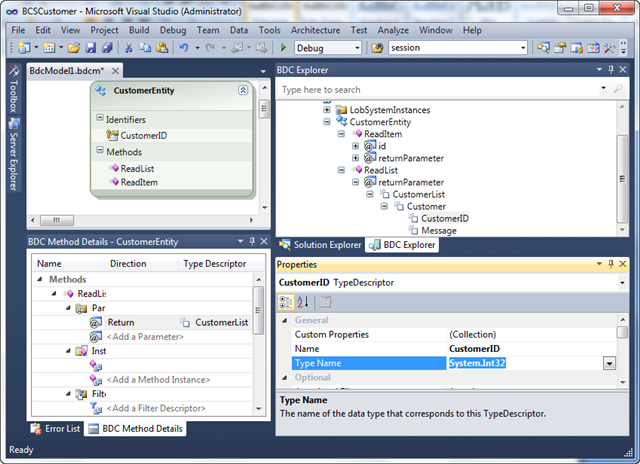Collapse the CustomerEntity node in BDC Explorer
The height and width of the screenshot is (464, 640).
click(327, 122)
